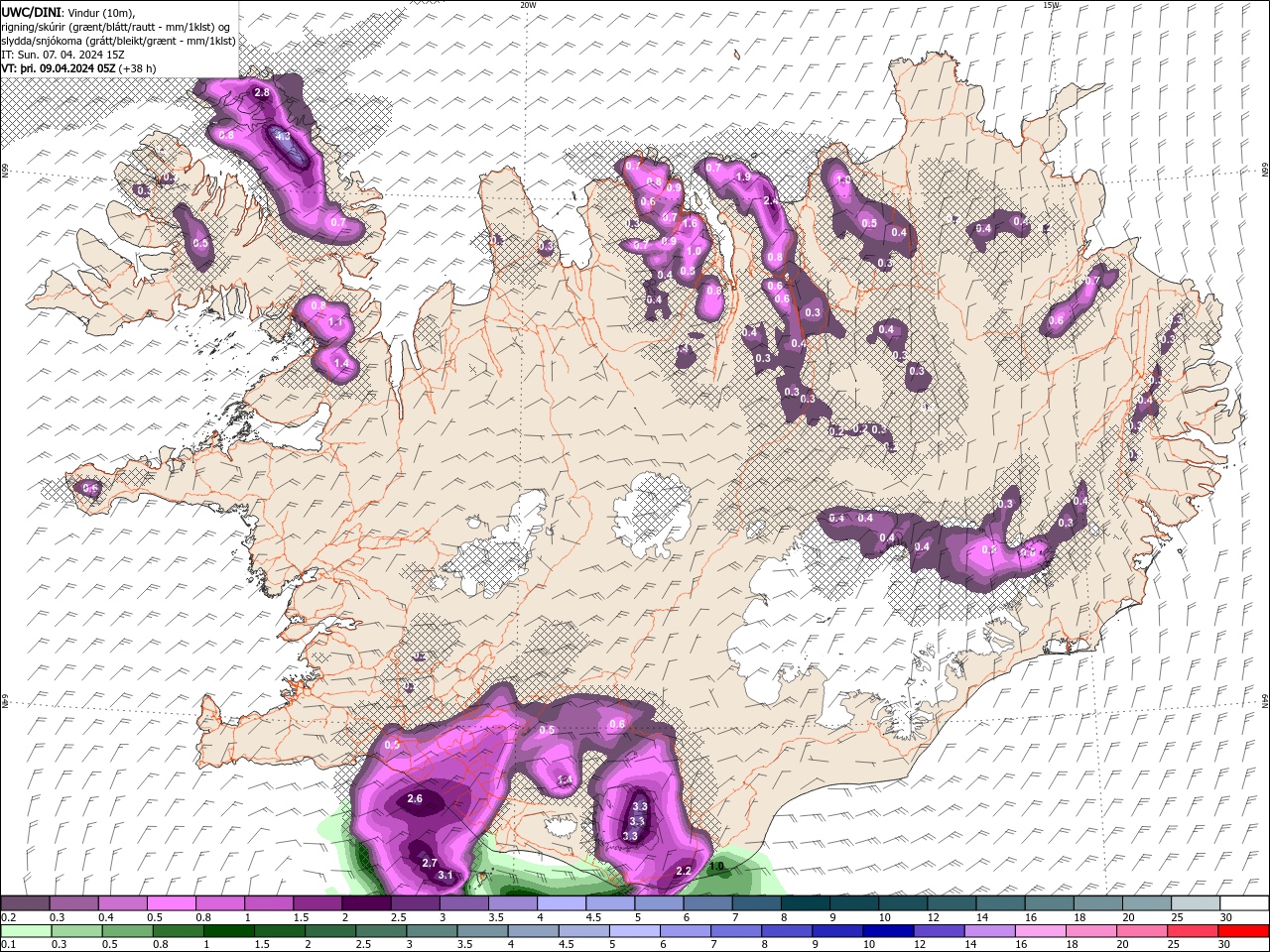Pick the 1 darkest green swatch in lower legend row

229,931
